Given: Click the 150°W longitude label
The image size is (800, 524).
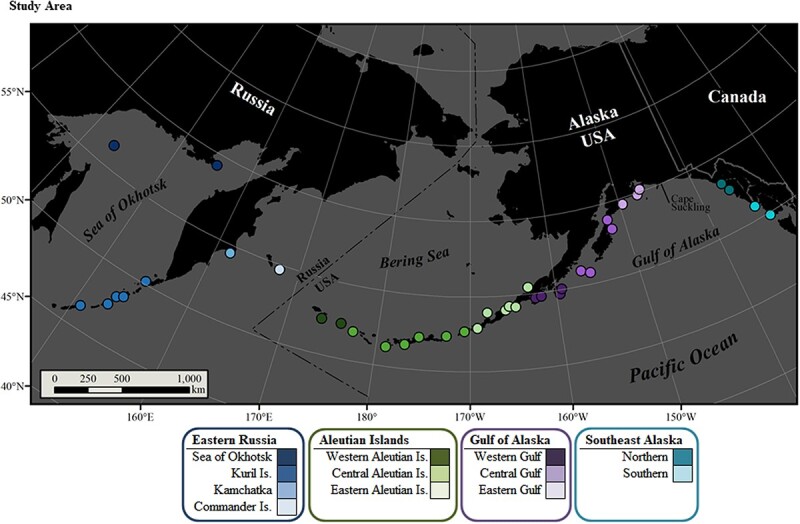Looking at the screenshot, I should coord(682,416).
